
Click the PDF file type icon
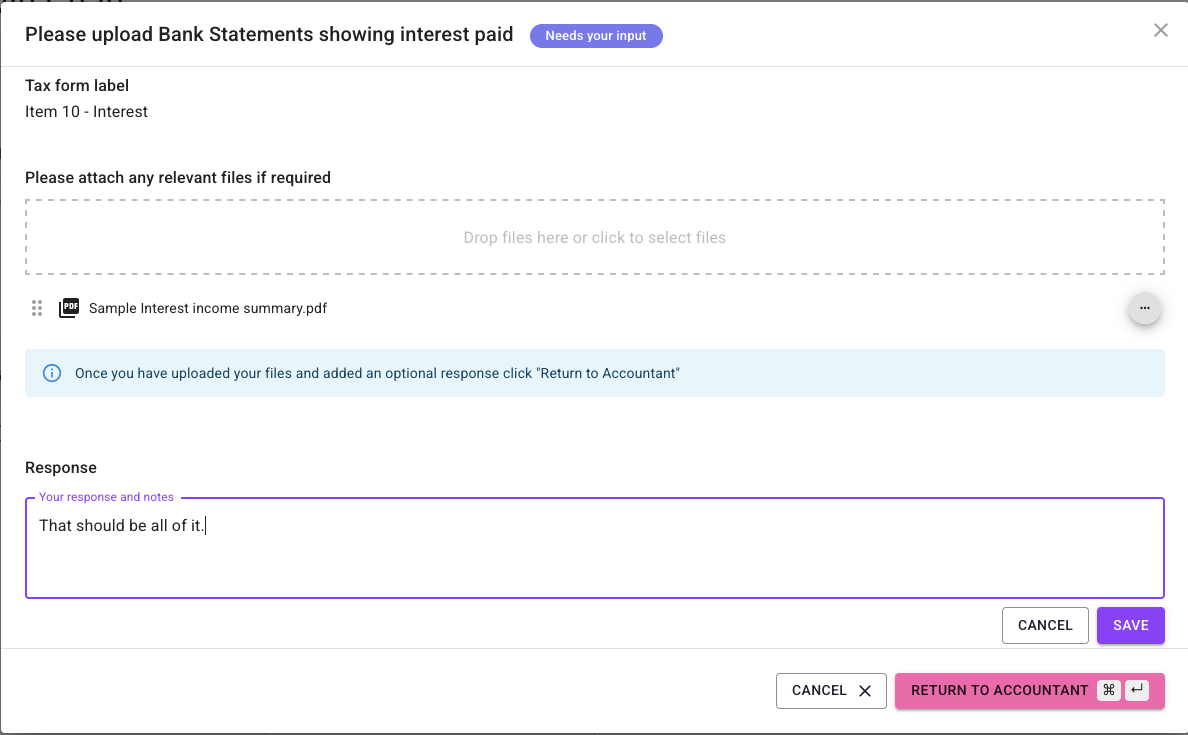tap(69, 309)
